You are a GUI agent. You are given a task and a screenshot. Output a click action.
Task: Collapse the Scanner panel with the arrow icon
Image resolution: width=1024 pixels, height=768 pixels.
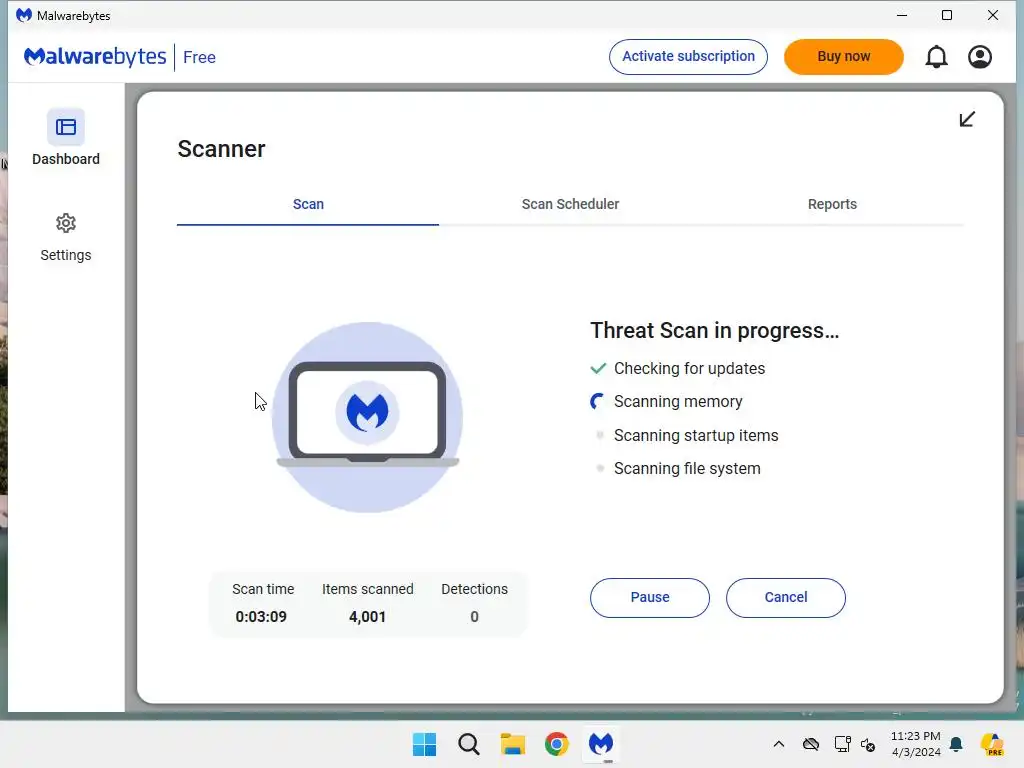click(x=967, y=119)
